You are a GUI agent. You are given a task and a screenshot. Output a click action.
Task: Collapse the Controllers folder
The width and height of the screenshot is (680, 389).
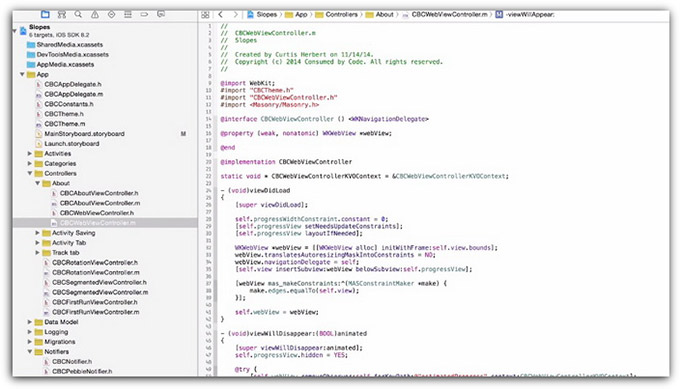pyautogui.click(x=29, y=173)
